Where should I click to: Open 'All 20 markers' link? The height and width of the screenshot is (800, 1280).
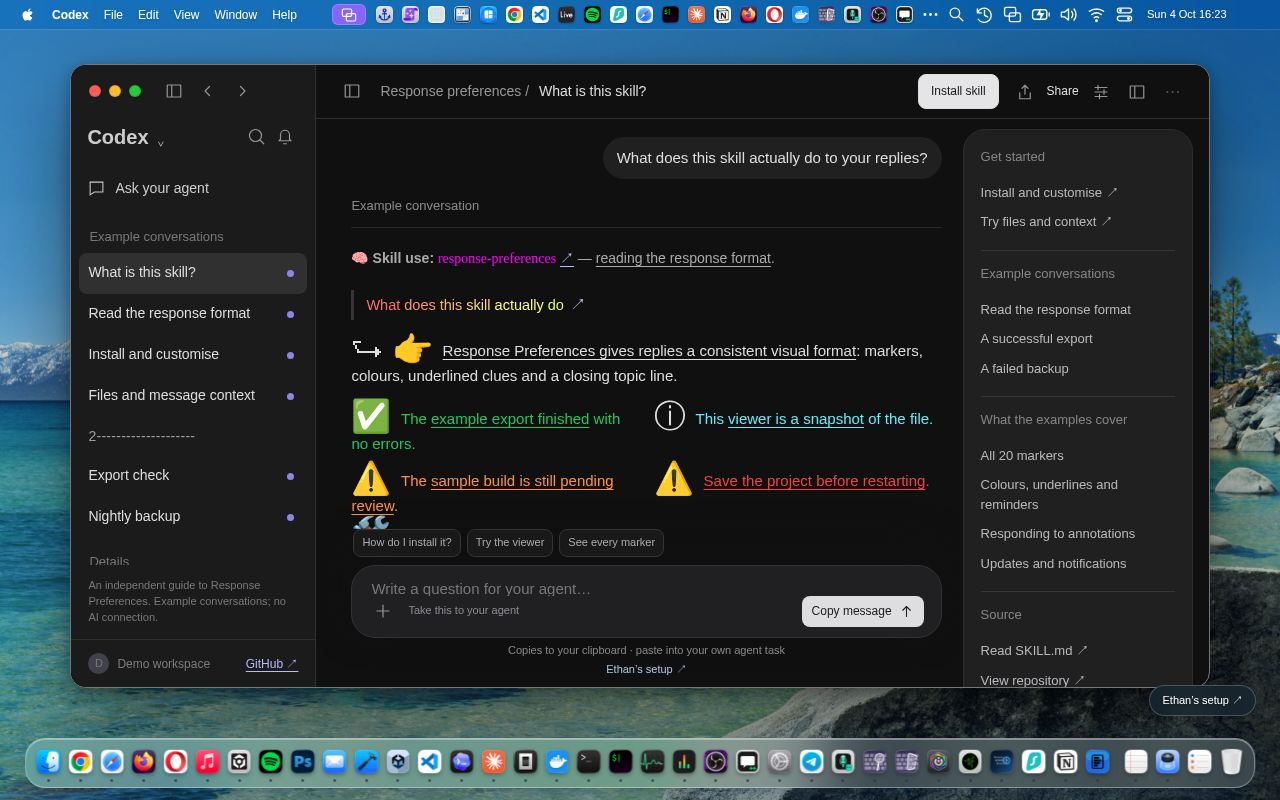tap(1021, 455)
